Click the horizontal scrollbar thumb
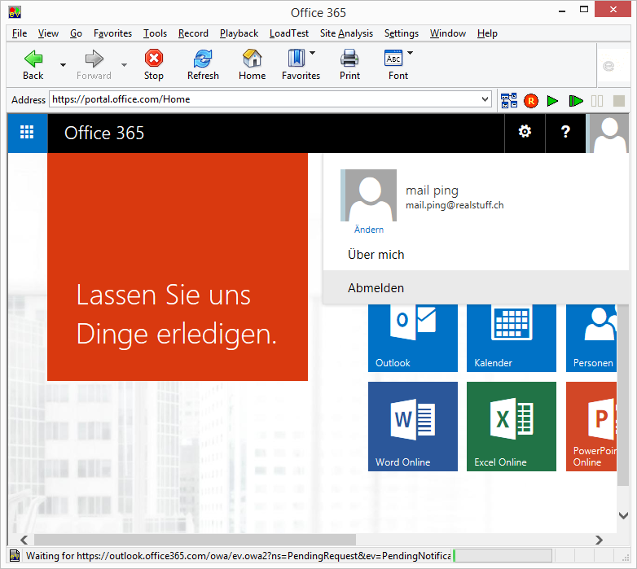 pyautogui.click(x=195, y=540)
